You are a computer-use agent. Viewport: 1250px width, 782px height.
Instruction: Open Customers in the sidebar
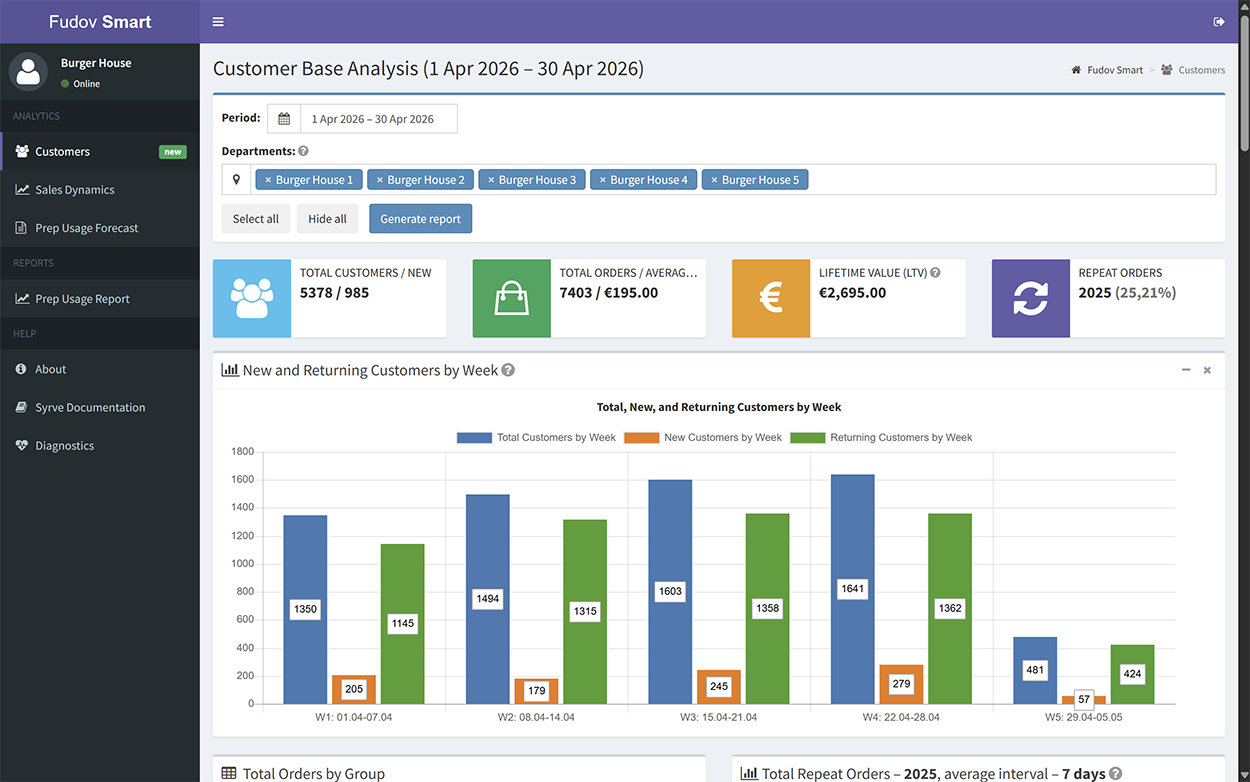click(100, 152)
